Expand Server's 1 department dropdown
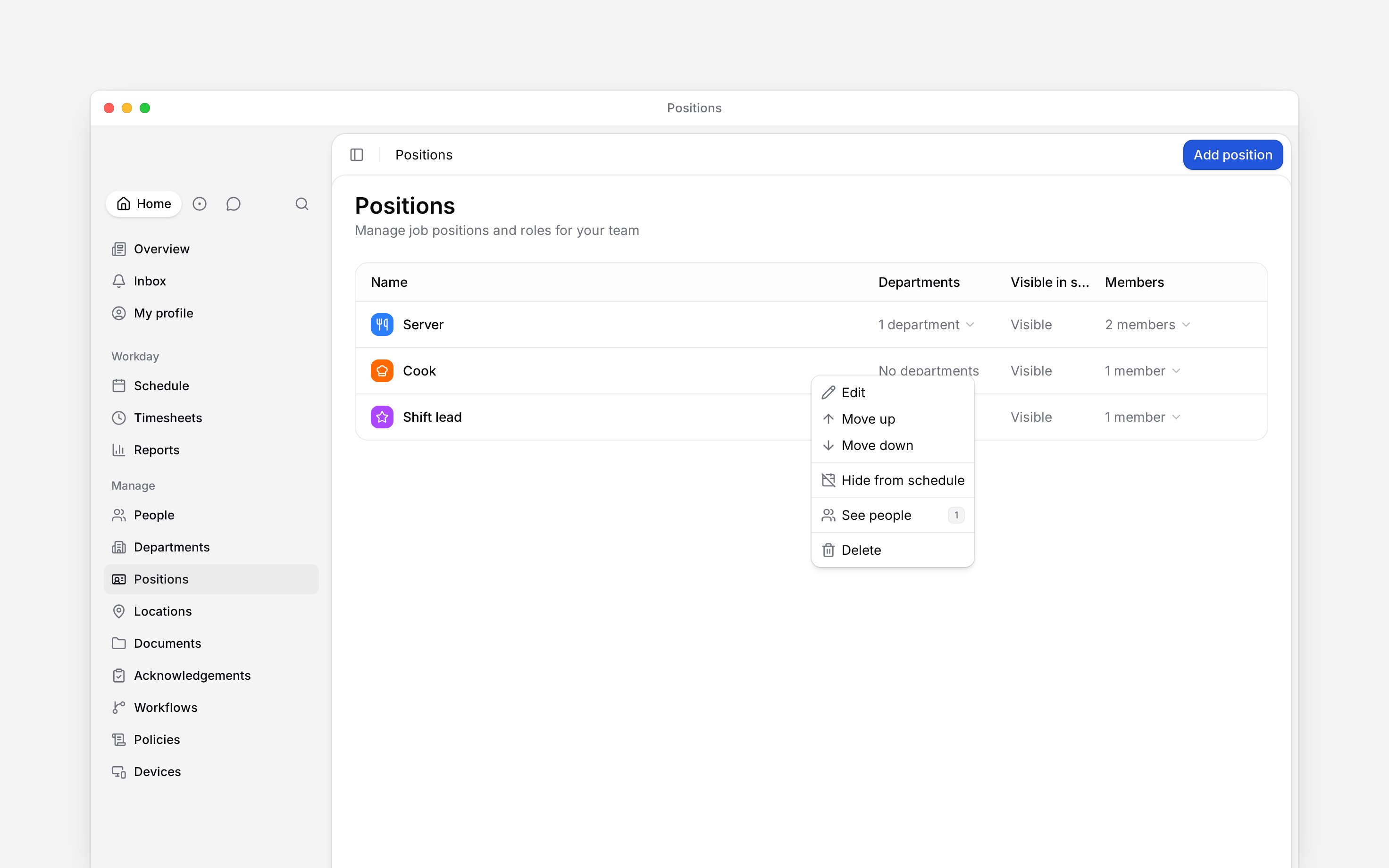Image resolution: width=1389 pixels, height=868 pixels. (x=926, y=325)
